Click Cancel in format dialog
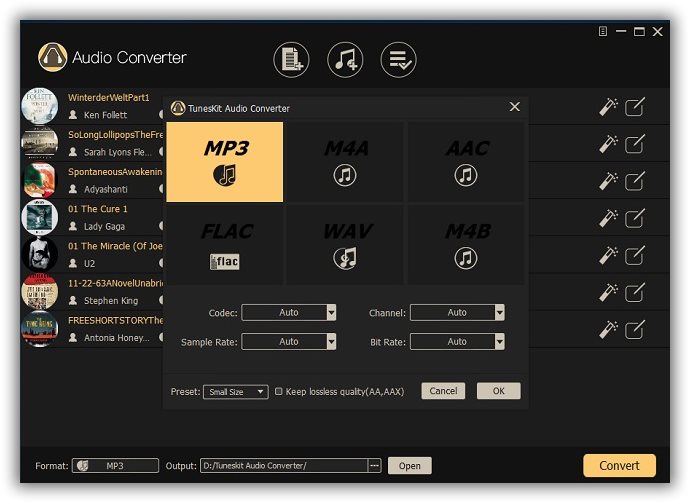 443,391
